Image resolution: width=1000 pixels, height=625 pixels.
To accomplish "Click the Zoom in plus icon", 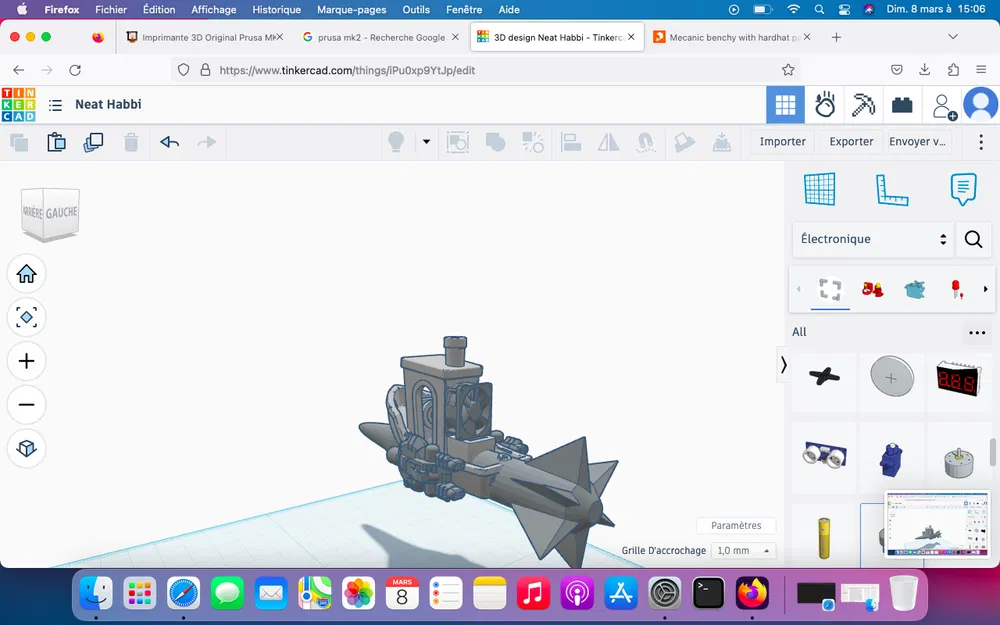I will click(27, 361).
